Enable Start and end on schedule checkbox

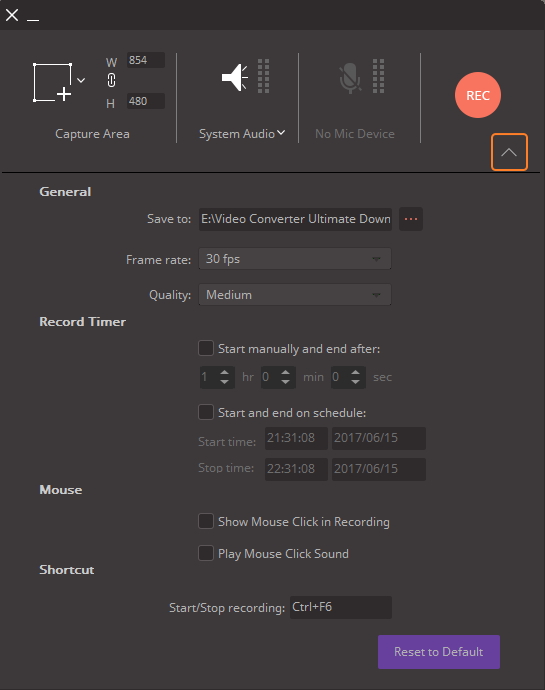206,412
